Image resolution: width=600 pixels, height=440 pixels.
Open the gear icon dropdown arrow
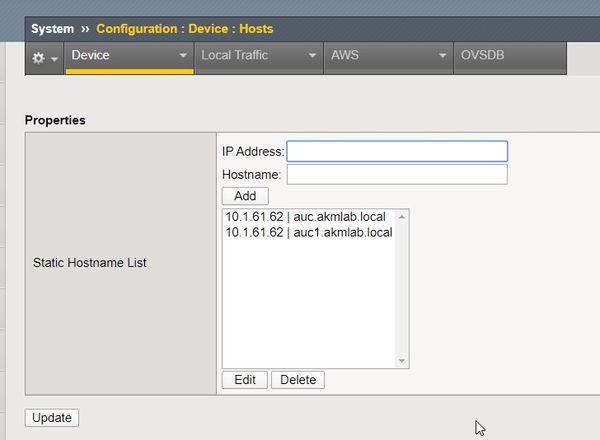point(54,59)
